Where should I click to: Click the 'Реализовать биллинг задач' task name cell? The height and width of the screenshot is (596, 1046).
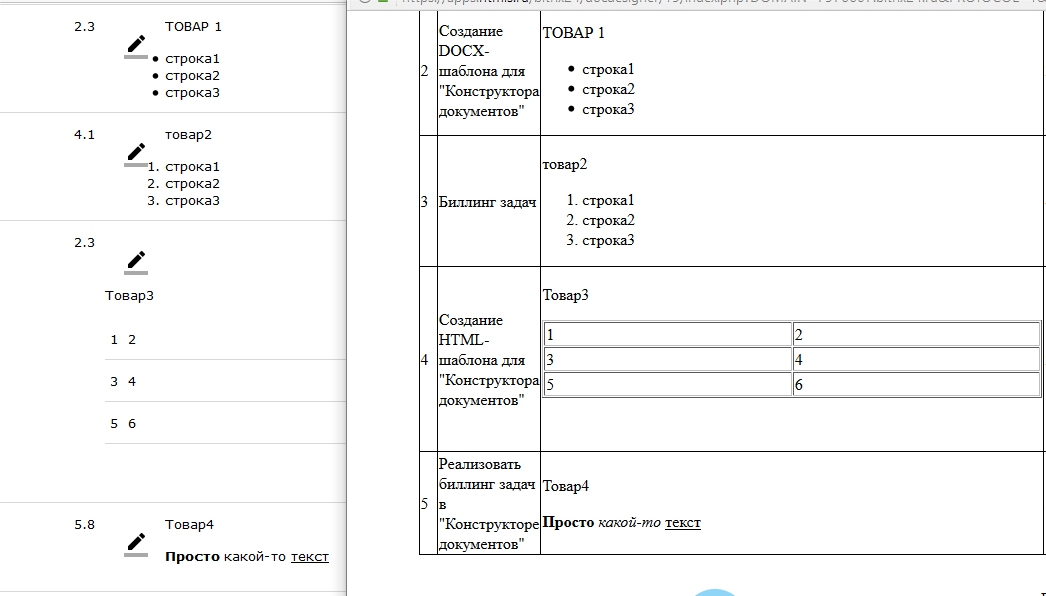(x=488, y=504)
